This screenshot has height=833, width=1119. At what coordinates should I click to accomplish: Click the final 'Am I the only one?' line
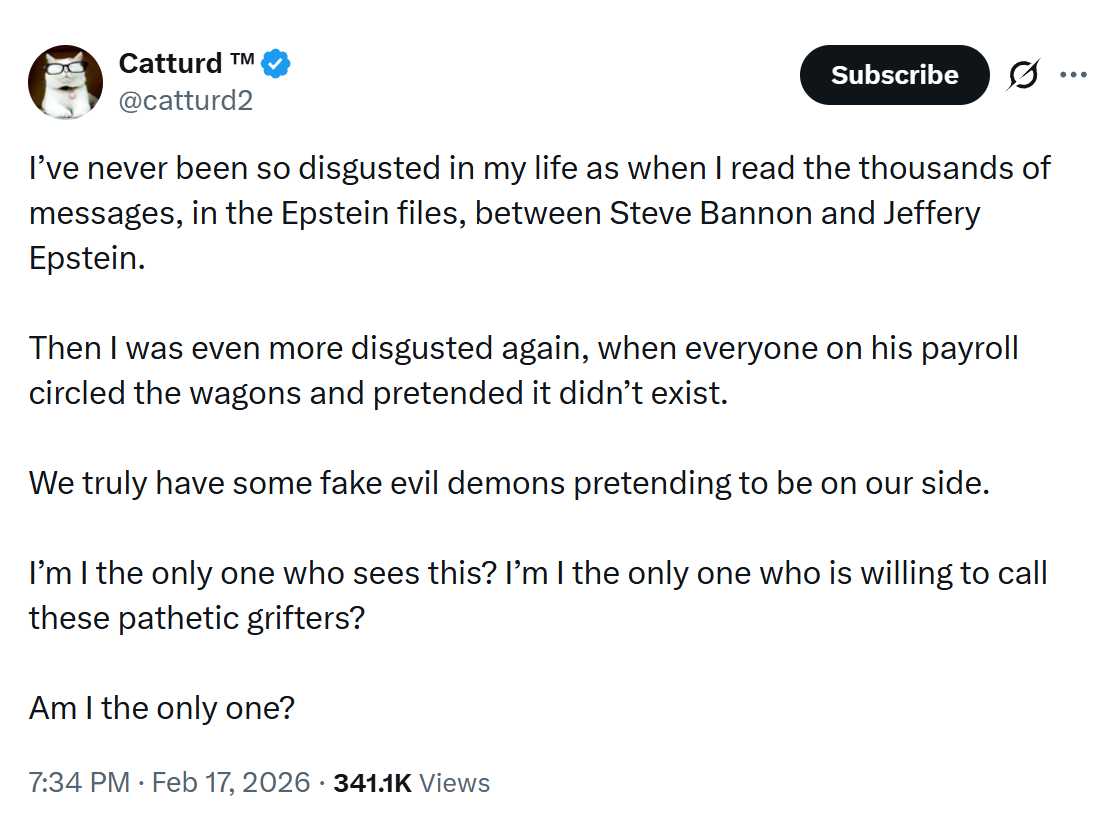(161, 708)
